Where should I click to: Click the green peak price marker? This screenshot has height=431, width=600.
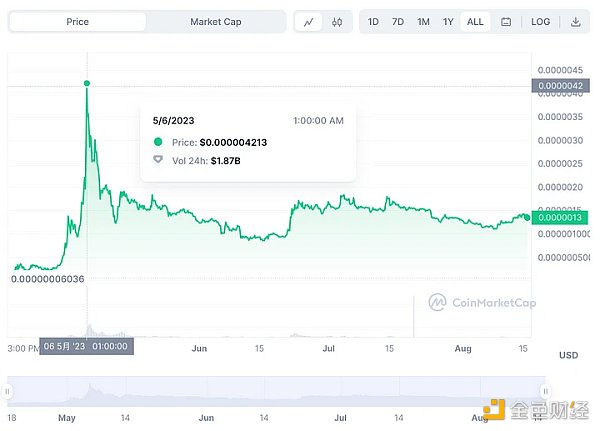[x=87, y=83]
